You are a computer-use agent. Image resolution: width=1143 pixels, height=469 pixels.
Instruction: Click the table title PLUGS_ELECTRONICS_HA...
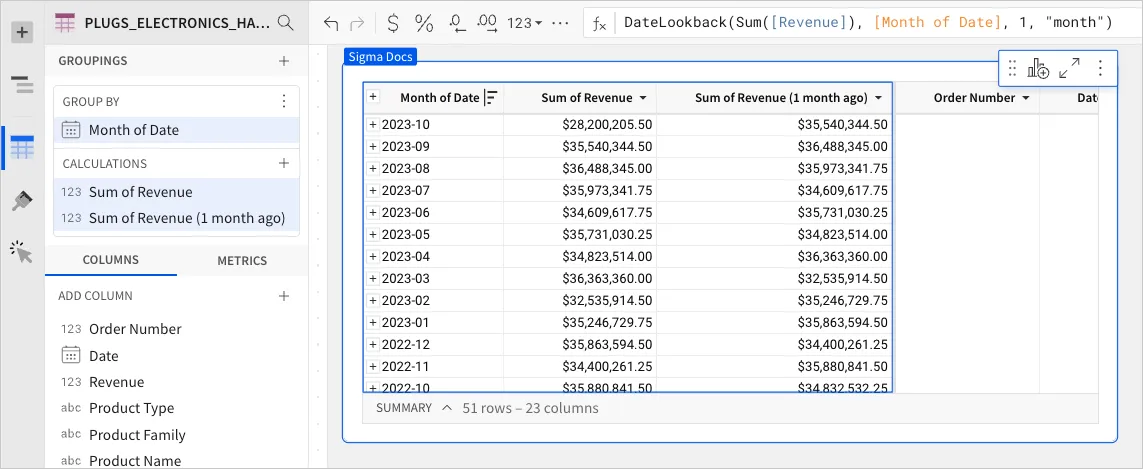(x=177, y=23)
